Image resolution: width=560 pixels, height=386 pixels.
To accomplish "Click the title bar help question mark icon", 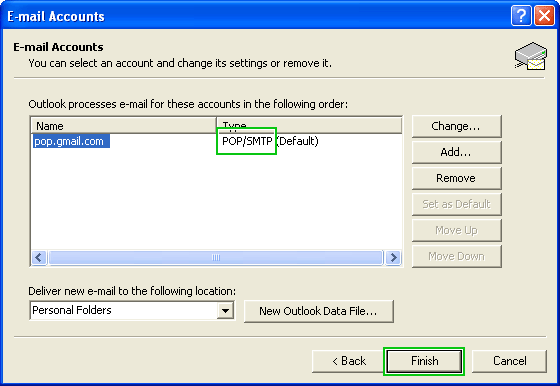I will point(521,16).
